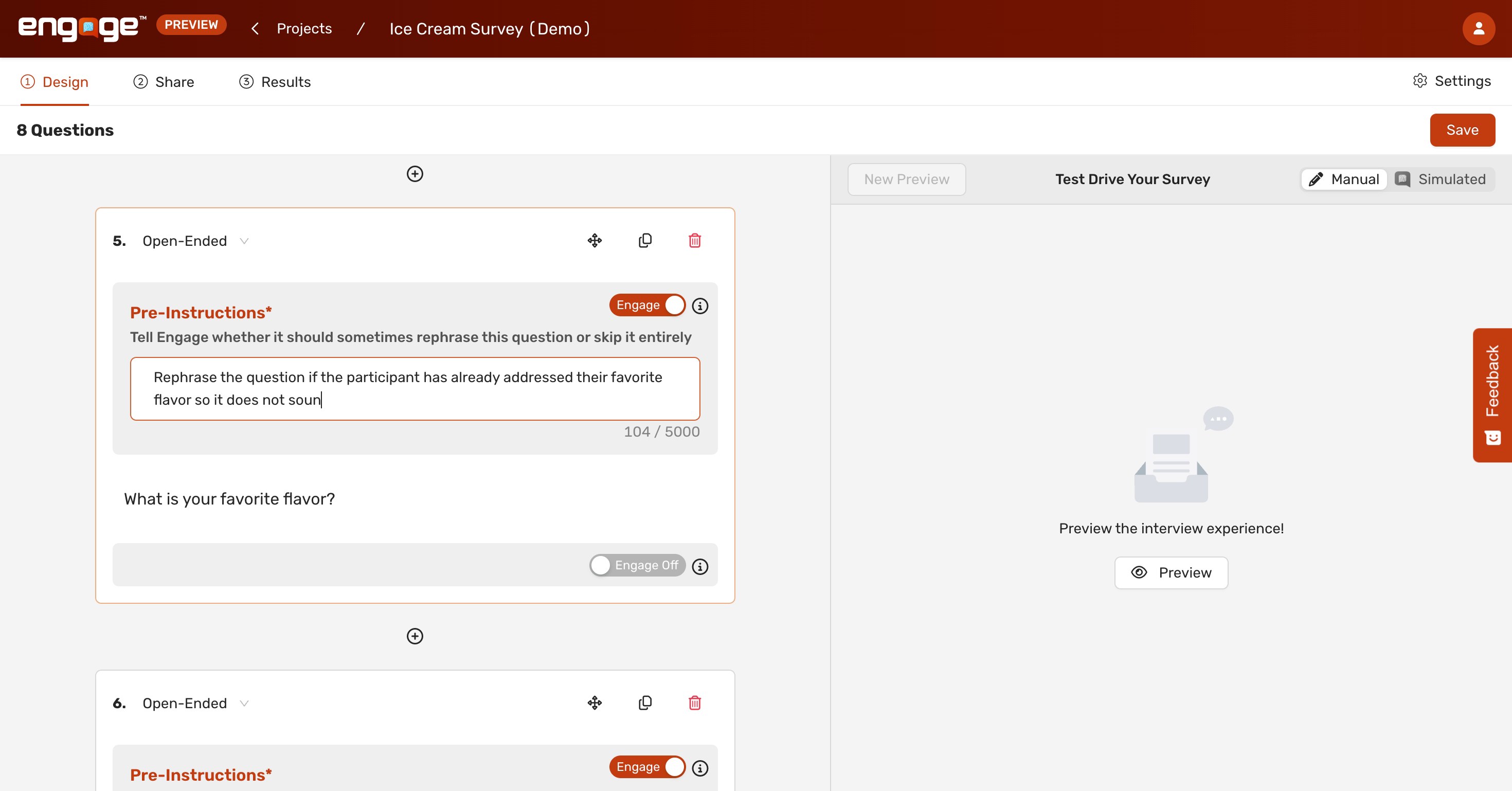The image size is (1512, 791).
Task: Click the New Preview button
Action: click(906, 179)
